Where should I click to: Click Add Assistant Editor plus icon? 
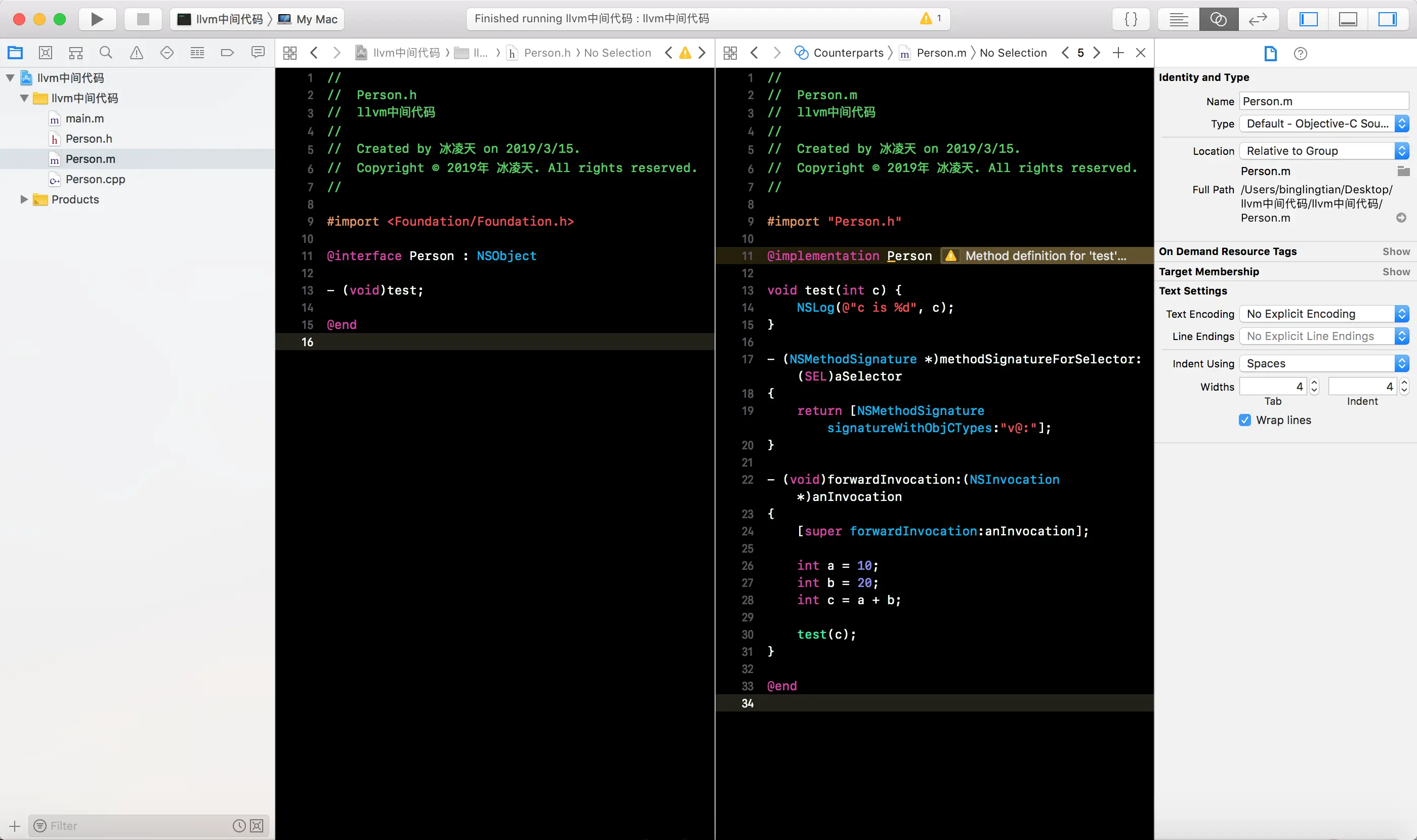point(1118,53)
